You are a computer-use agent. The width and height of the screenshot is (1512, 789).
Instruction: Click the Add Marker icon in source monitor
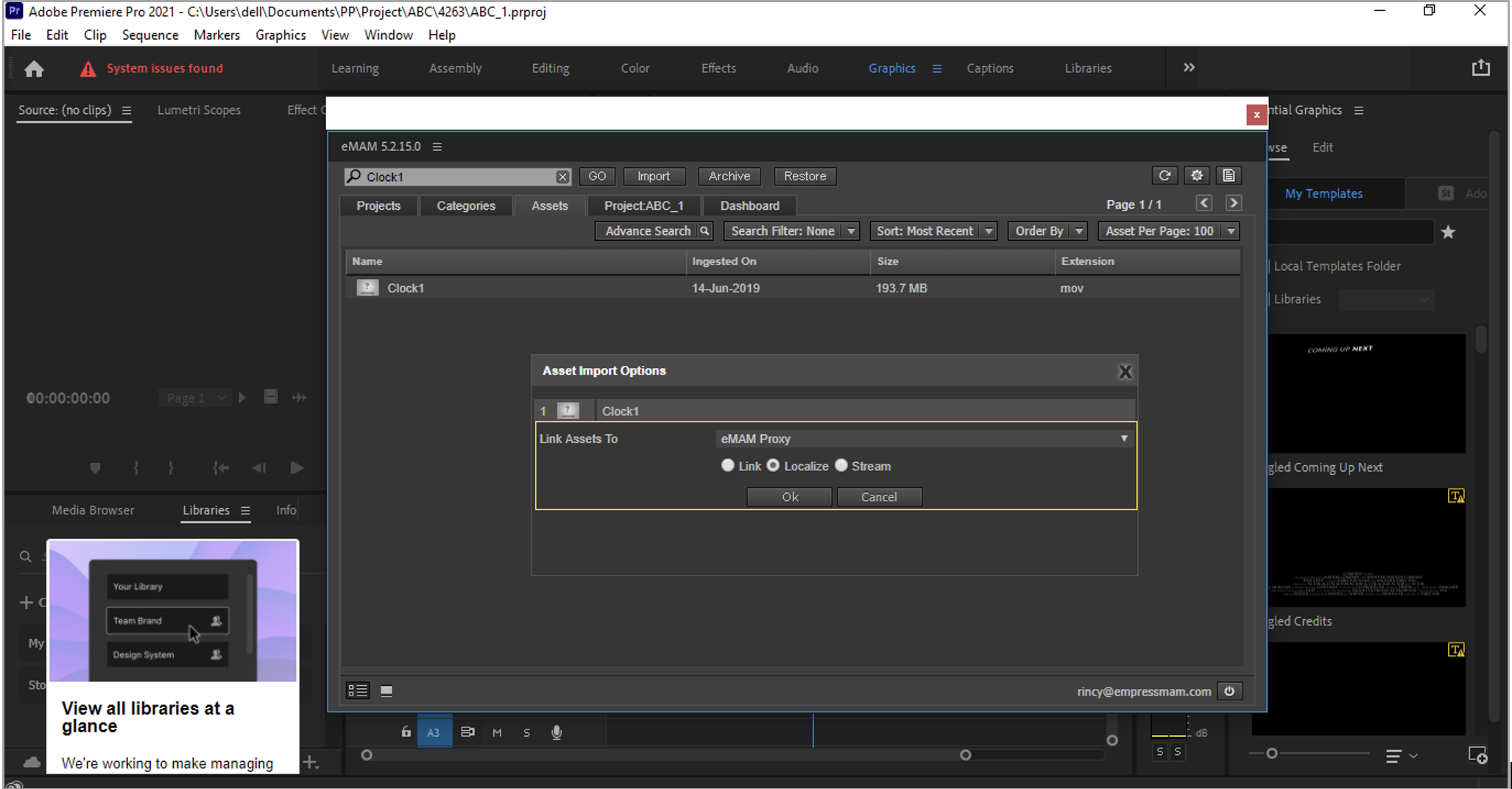[95, 468]
